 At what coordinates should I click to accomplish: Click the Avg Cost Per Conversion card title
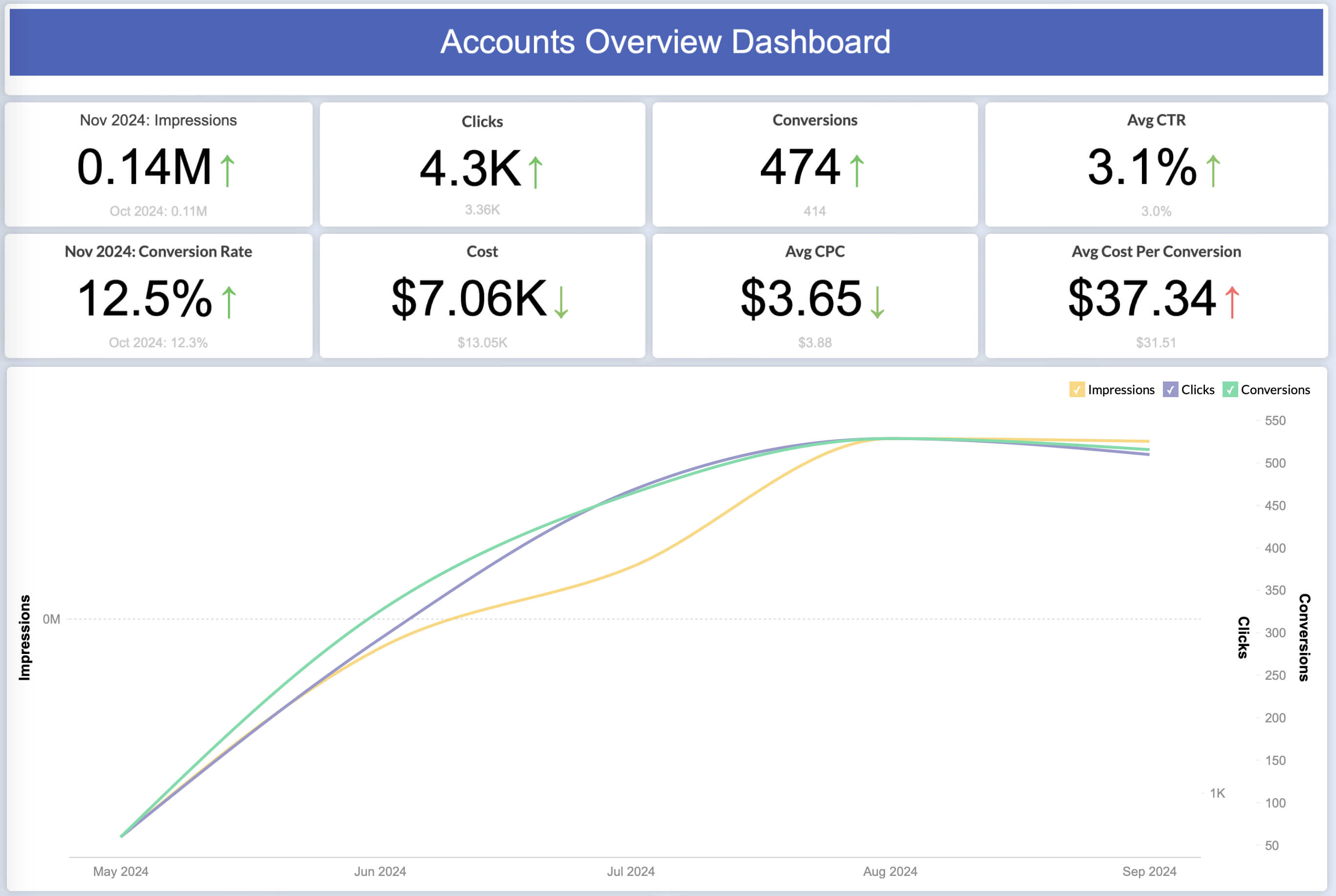[1156, 251]
